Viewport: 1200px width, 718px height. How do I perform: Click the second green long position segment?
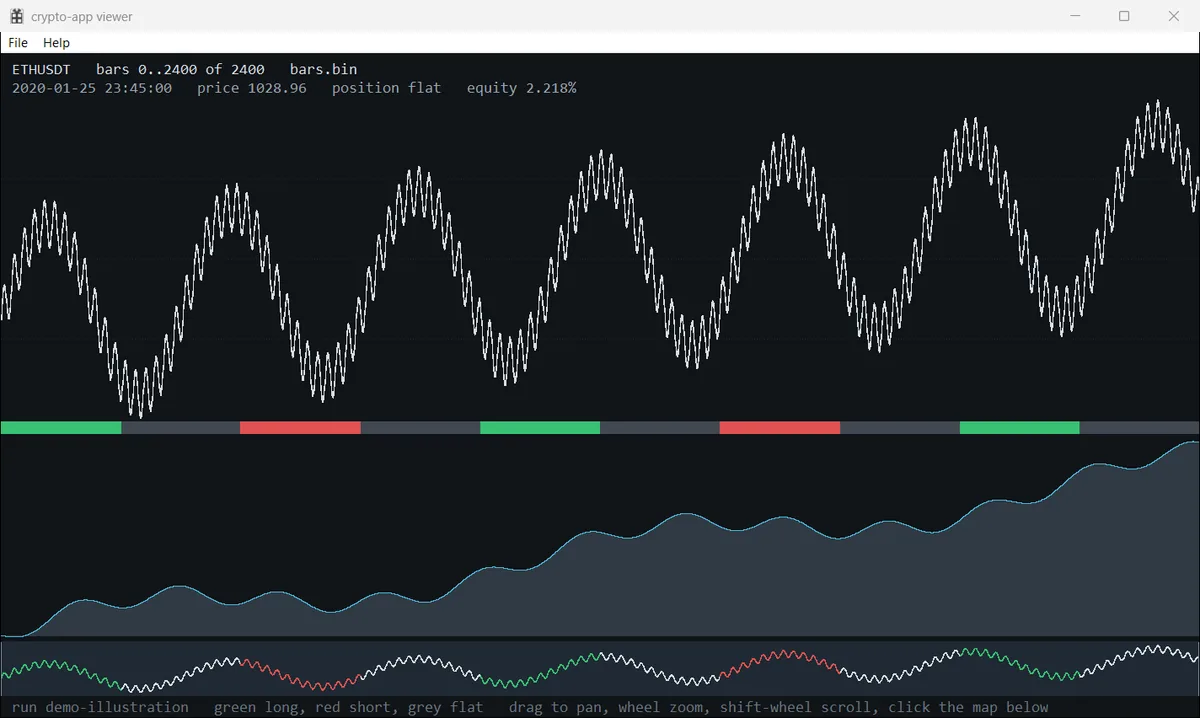tap(540, 427)
